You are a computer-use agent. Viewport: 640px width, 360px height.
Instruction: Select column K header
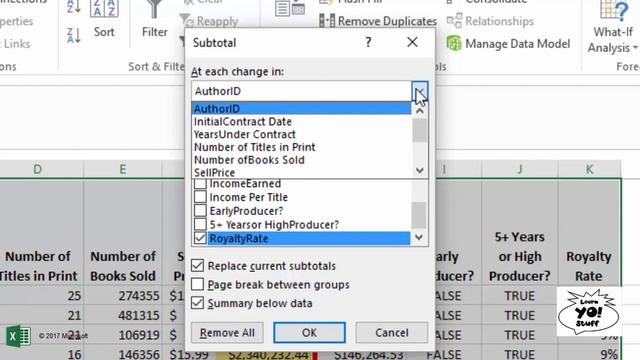[589, 169]
